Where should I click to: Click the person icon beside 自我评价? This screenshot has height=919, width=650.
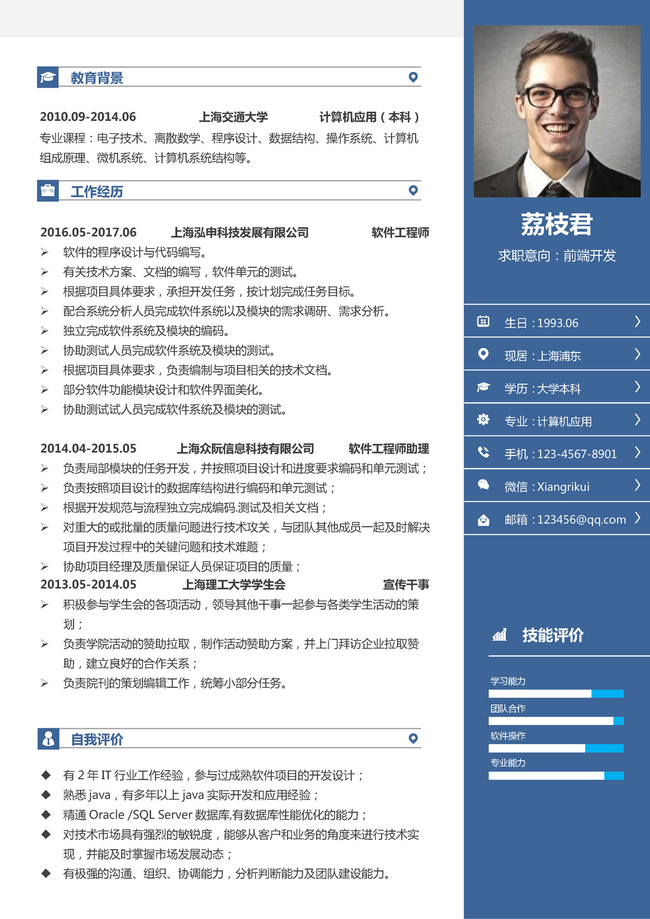tap(47, 738)
